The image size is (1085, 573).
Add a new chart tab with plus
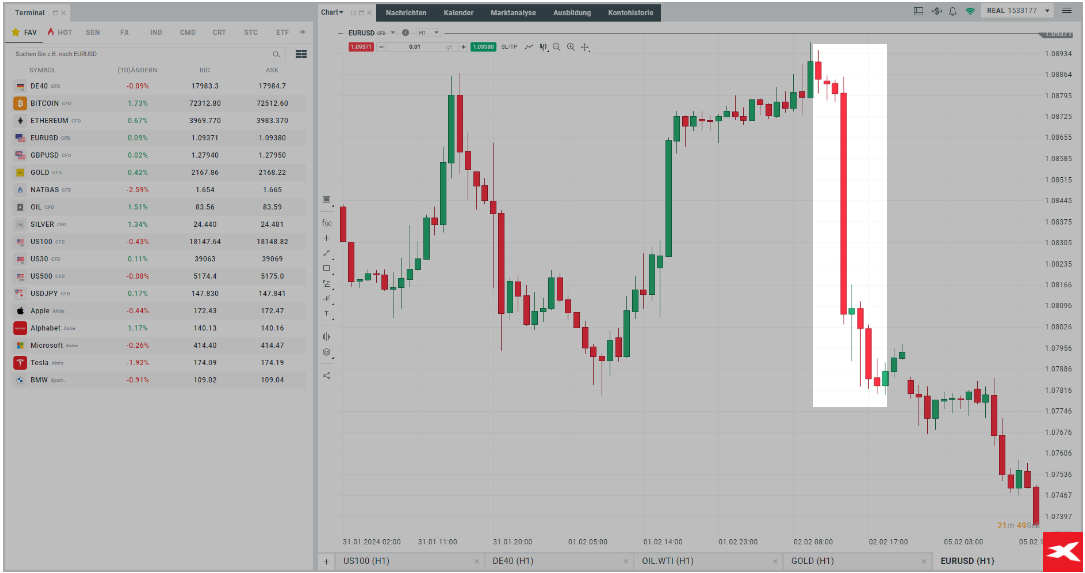[x=326, y=561]
